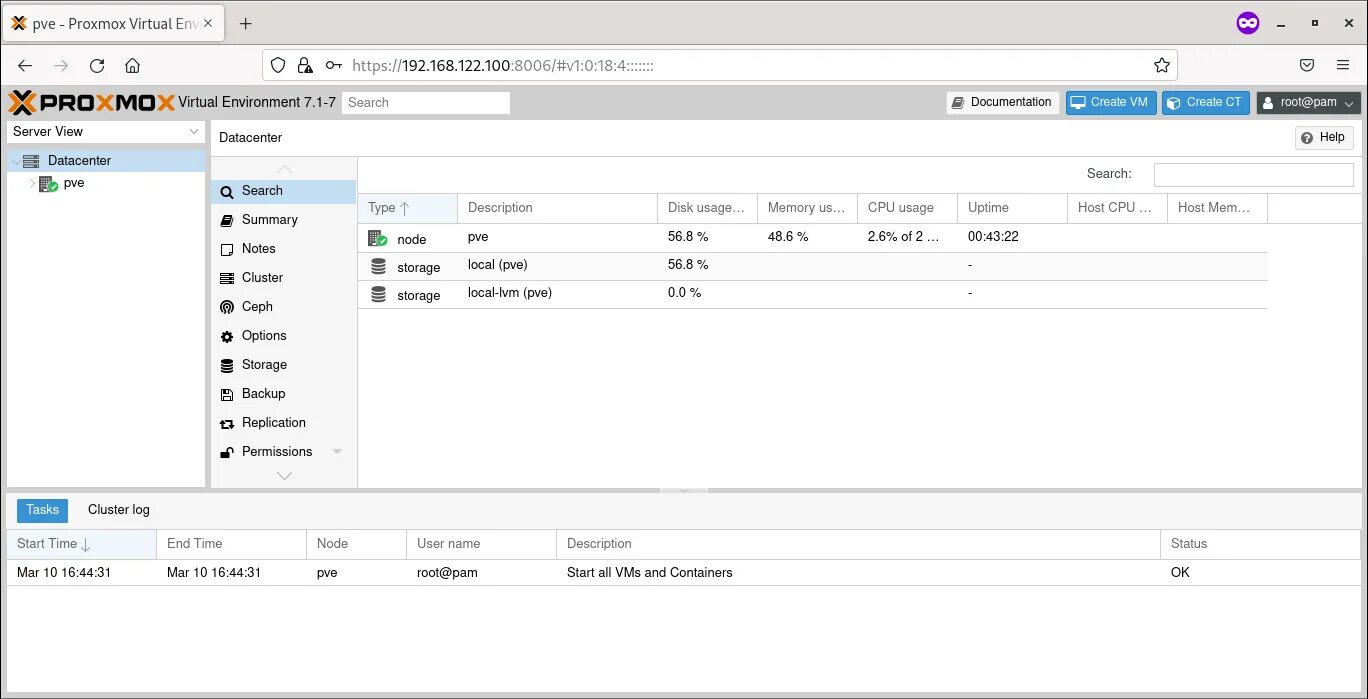1368x699 pixels.
Task: Sort tasks by Start Time header
Action: tap(82, 544)
